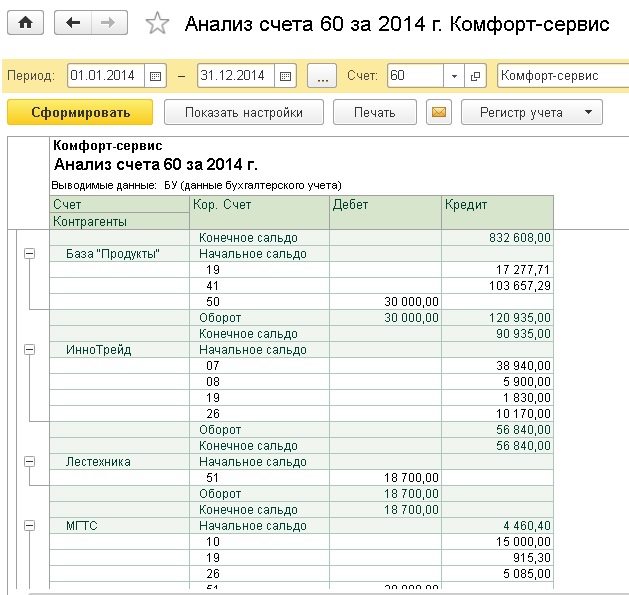Click the Кор. Счет column header
This screenshot has height=595, width=629.
click(260, 212)
